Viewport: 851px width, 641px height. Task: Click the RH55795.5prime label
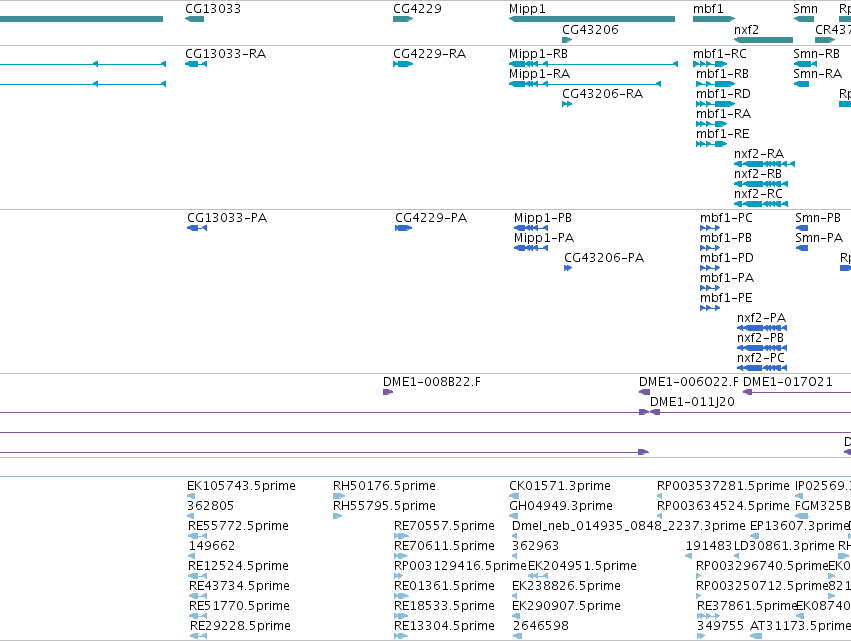(384, 506)
